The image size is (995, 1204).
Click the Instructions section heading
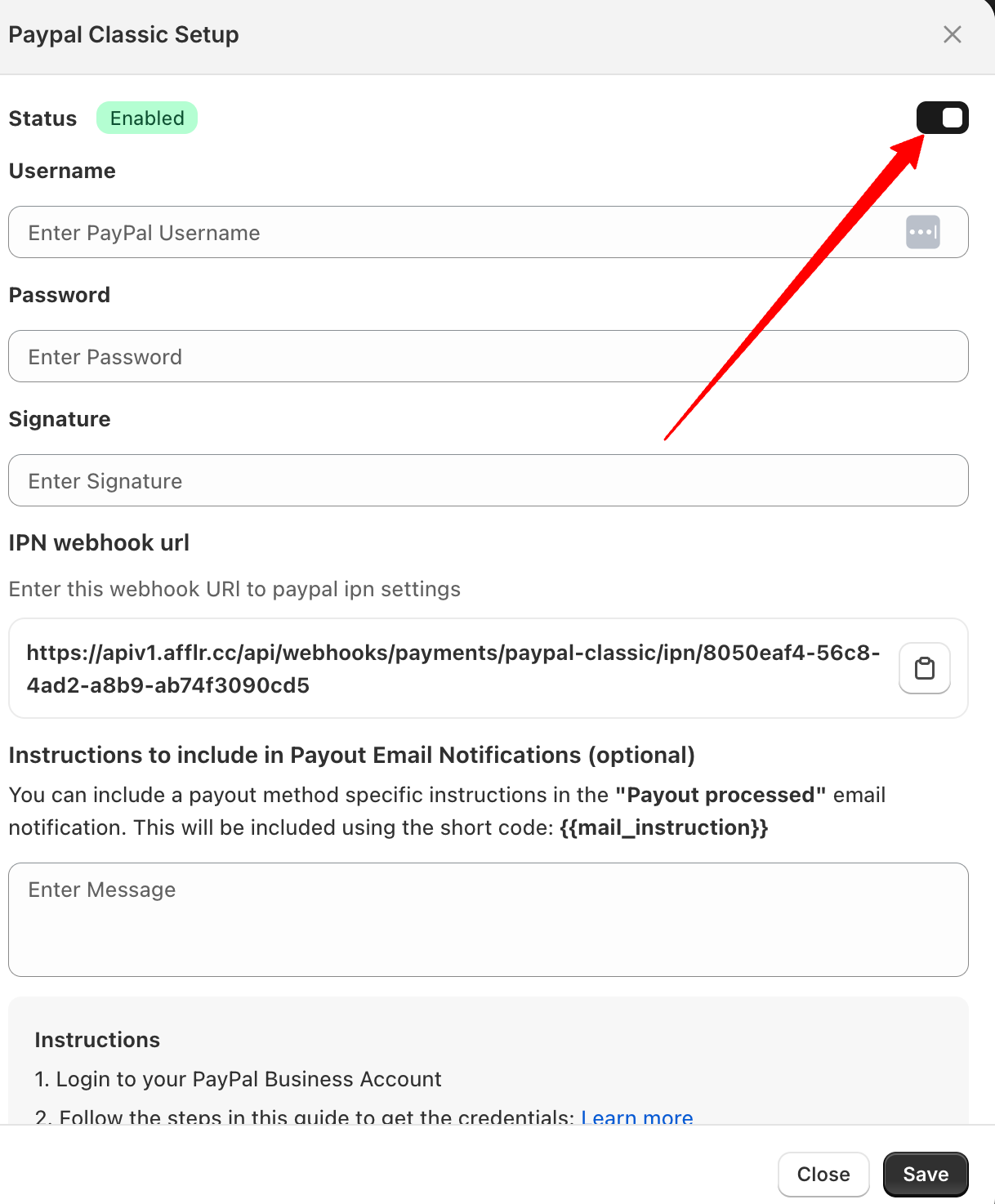[97, 1040]
